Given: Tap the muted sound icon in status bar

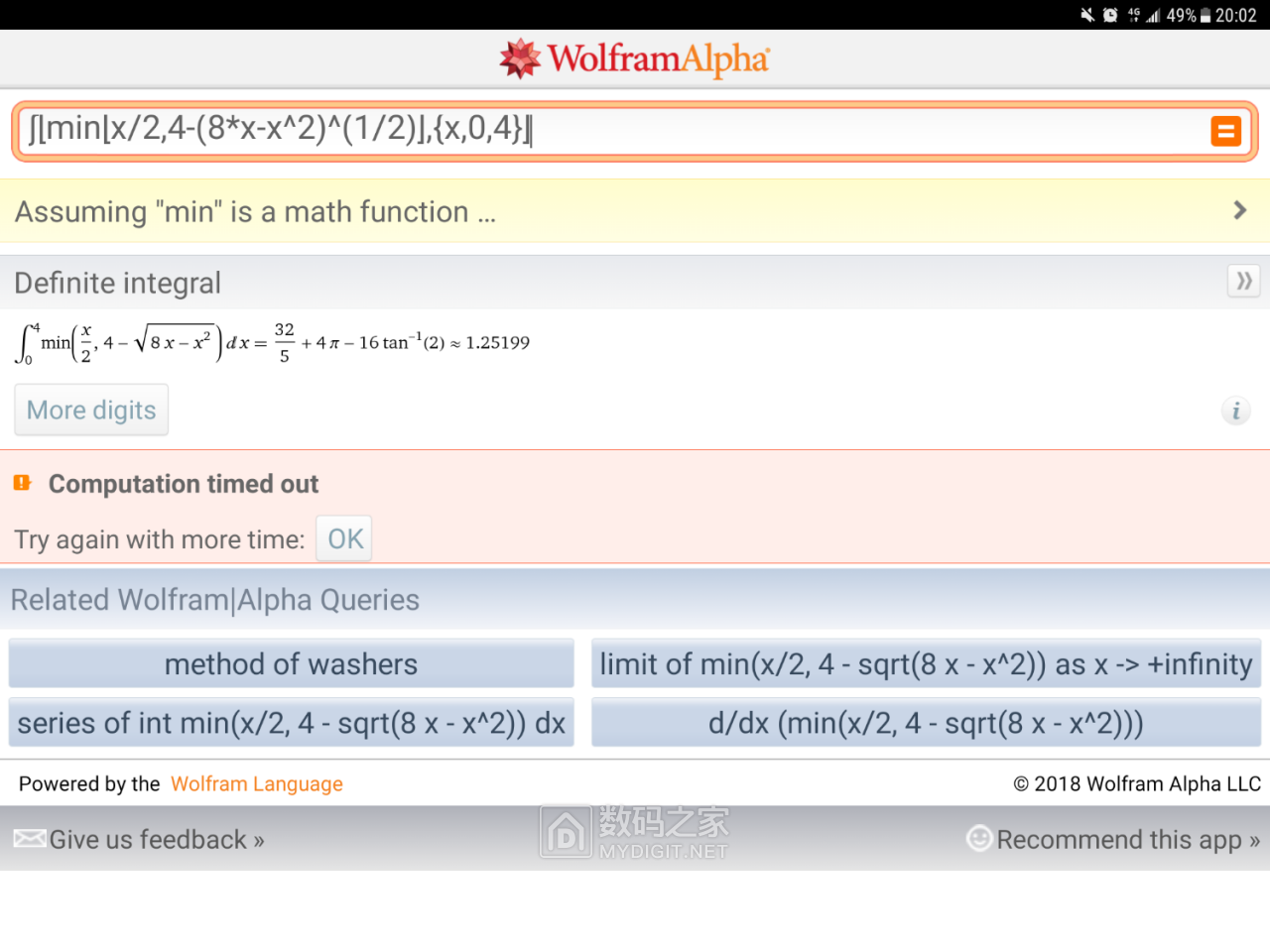Looking at the screenshot, I should pos(1087,15).
